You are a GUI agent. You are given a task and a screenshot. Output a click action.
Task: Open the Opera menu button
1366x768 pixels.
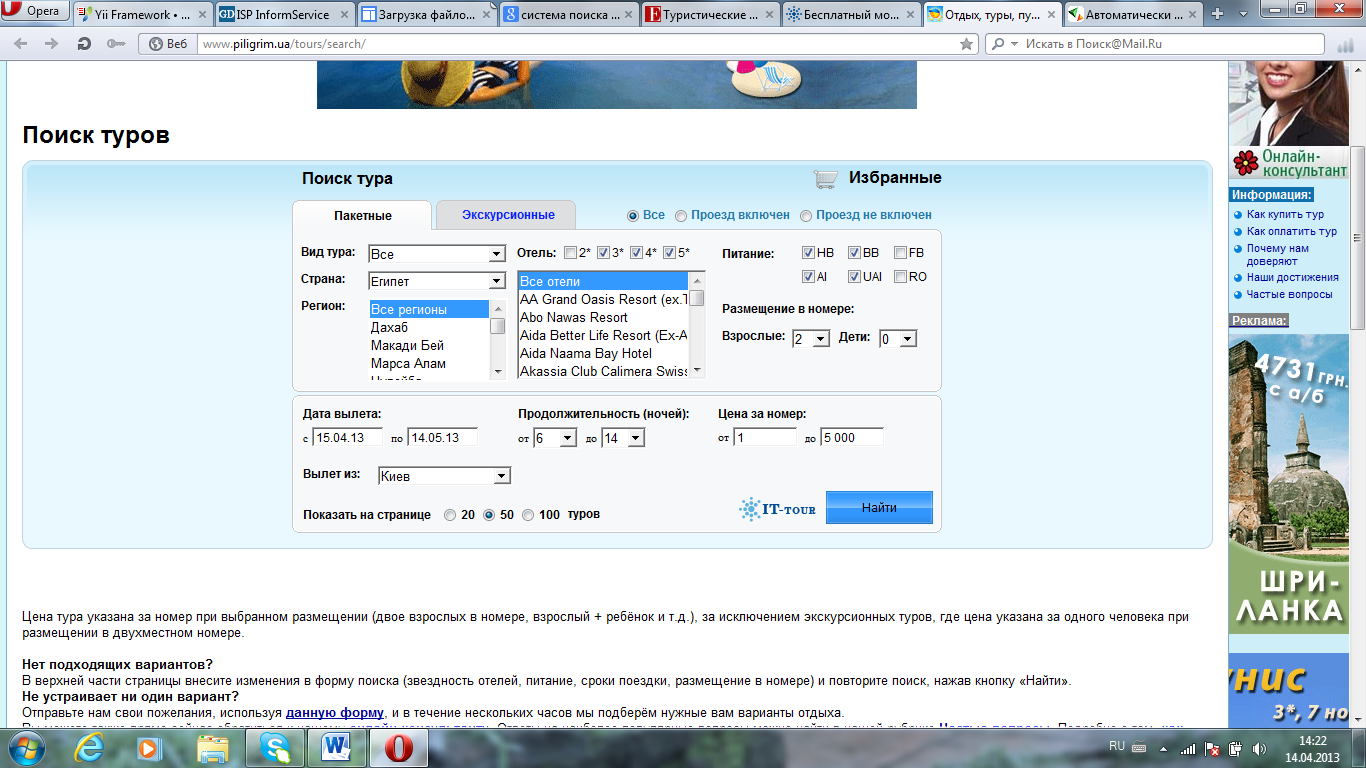pos(37,12)
